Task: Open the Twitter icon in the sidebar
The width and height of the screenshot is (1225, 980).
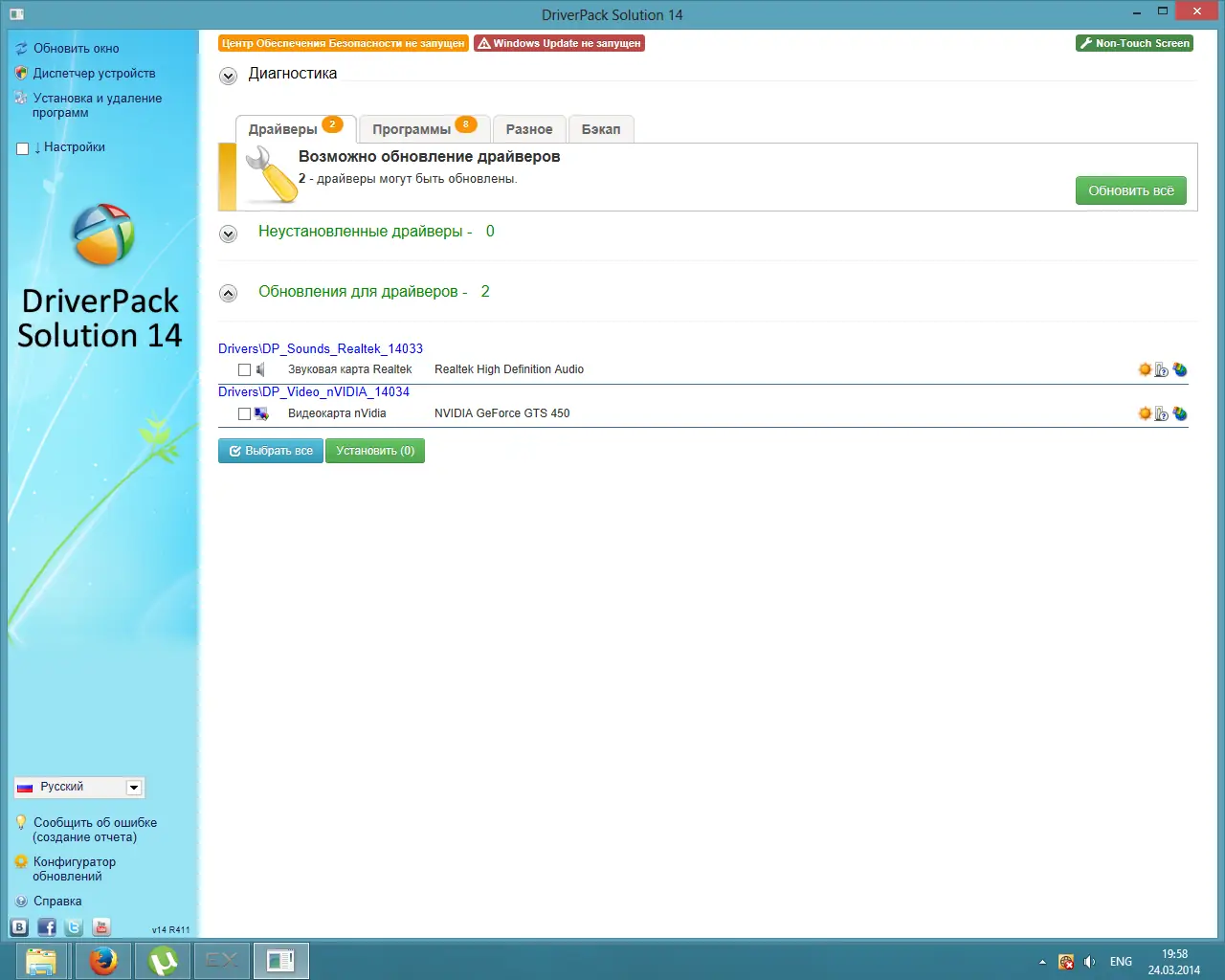Action: coord(73,926)
